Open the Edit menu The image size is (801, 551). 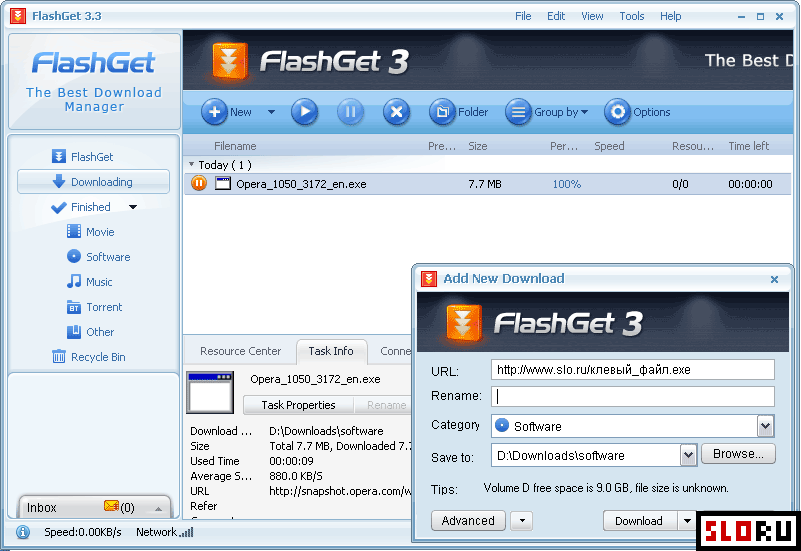556,16
